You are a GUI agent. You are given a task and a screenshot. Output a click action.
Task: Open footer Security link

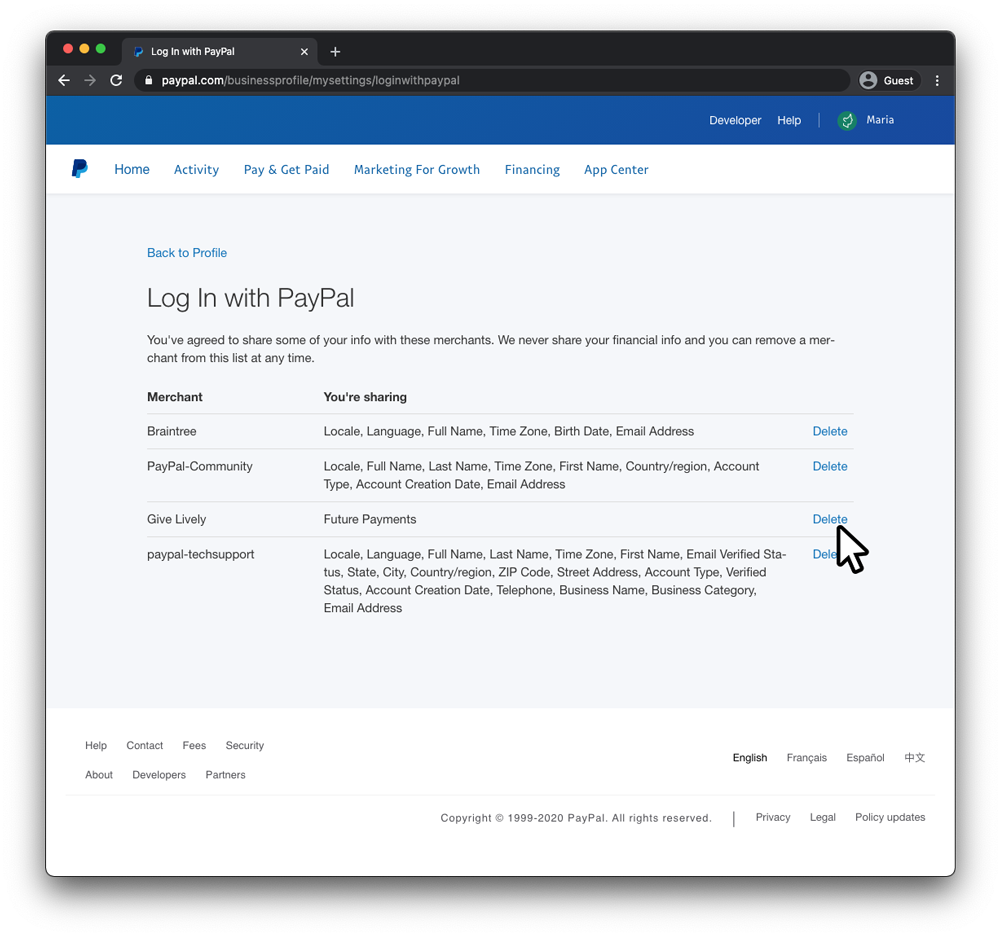click(x=245, y=745)
